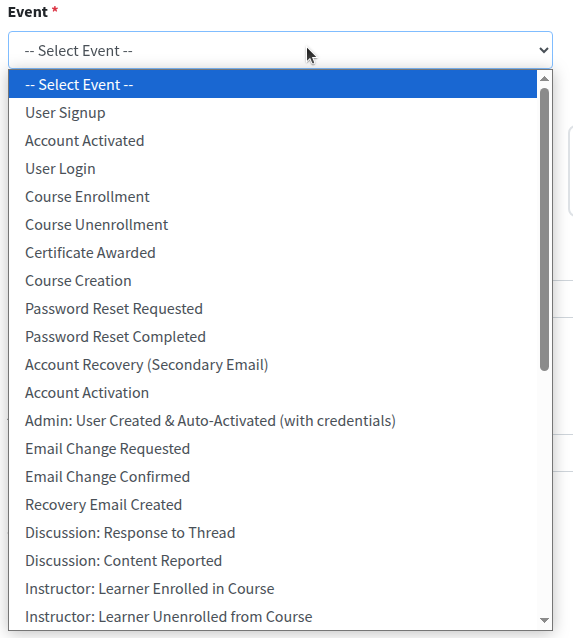This screenshot has height=638, width=573.
Task: Click the dropdown list scrollbar thumb
Action: [x=544, y=229]
